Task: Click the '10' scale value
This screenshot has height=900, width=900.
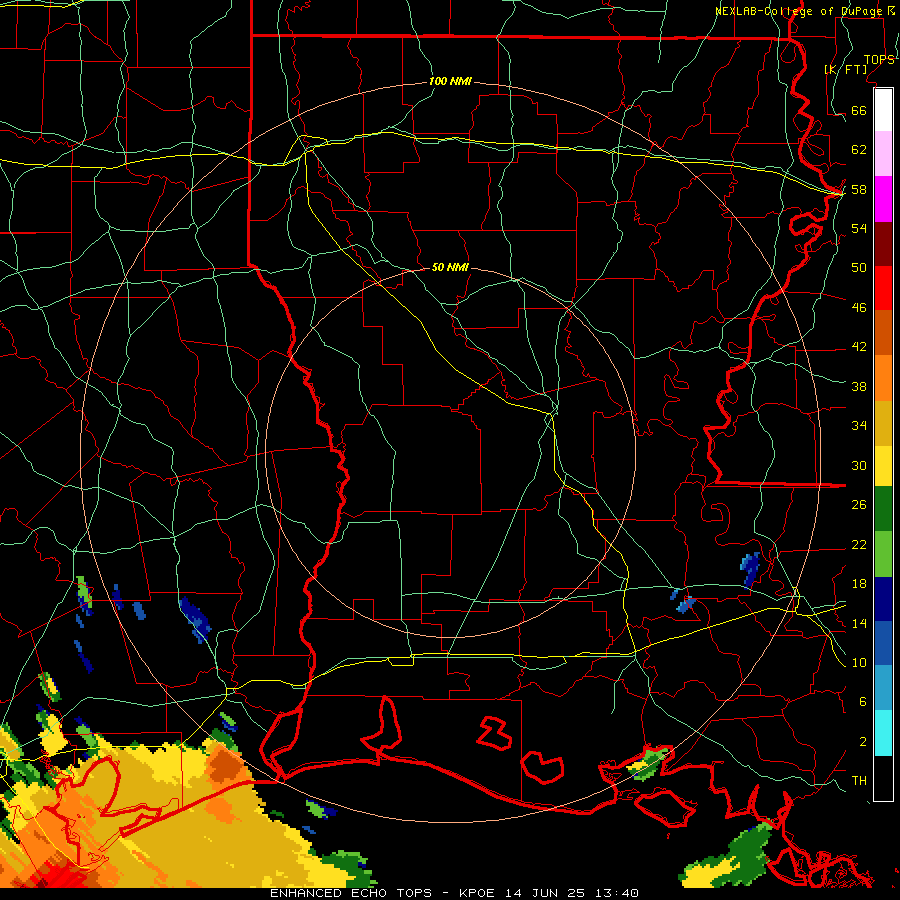Action: coord(859,662)
